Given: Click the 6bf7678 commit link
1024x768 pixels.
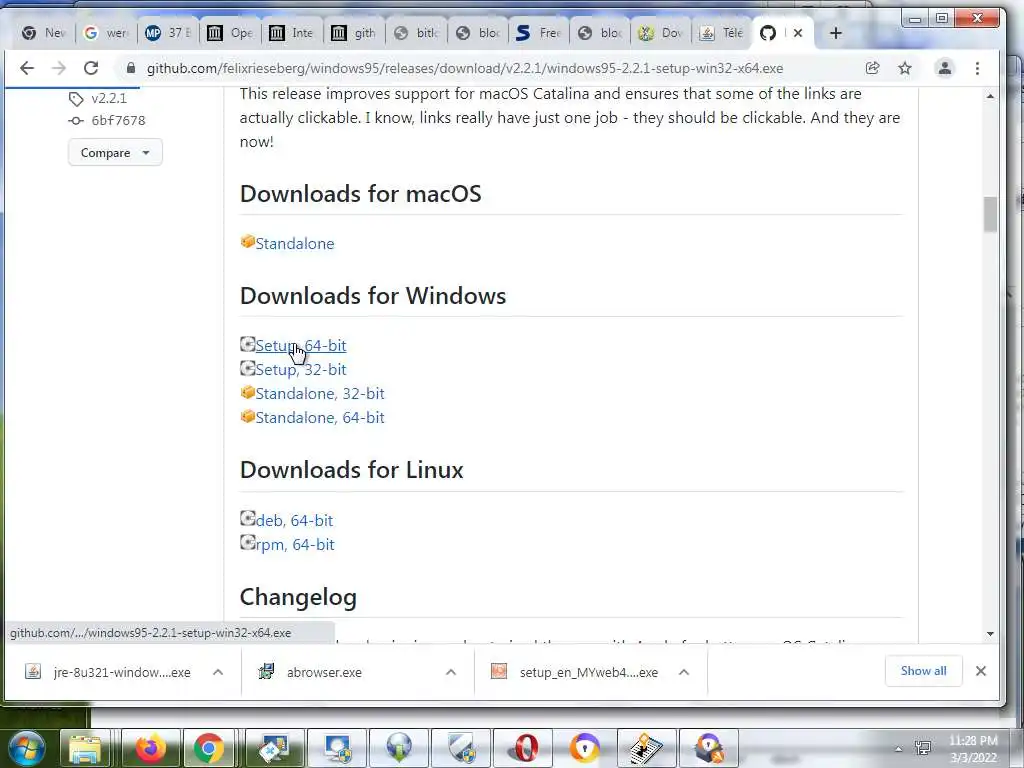Looking at the screenshot, I should tap(118, 121).
